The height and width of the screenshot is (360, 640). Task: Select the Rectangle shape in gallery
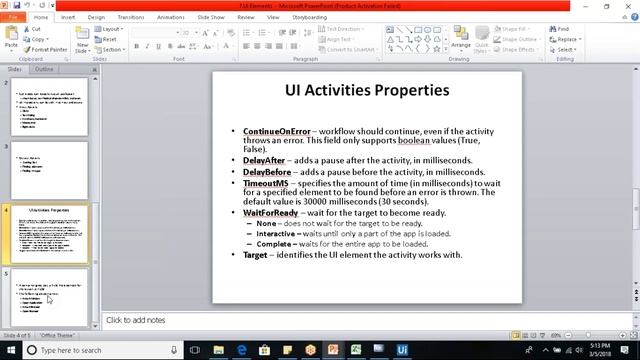point(418,30)
